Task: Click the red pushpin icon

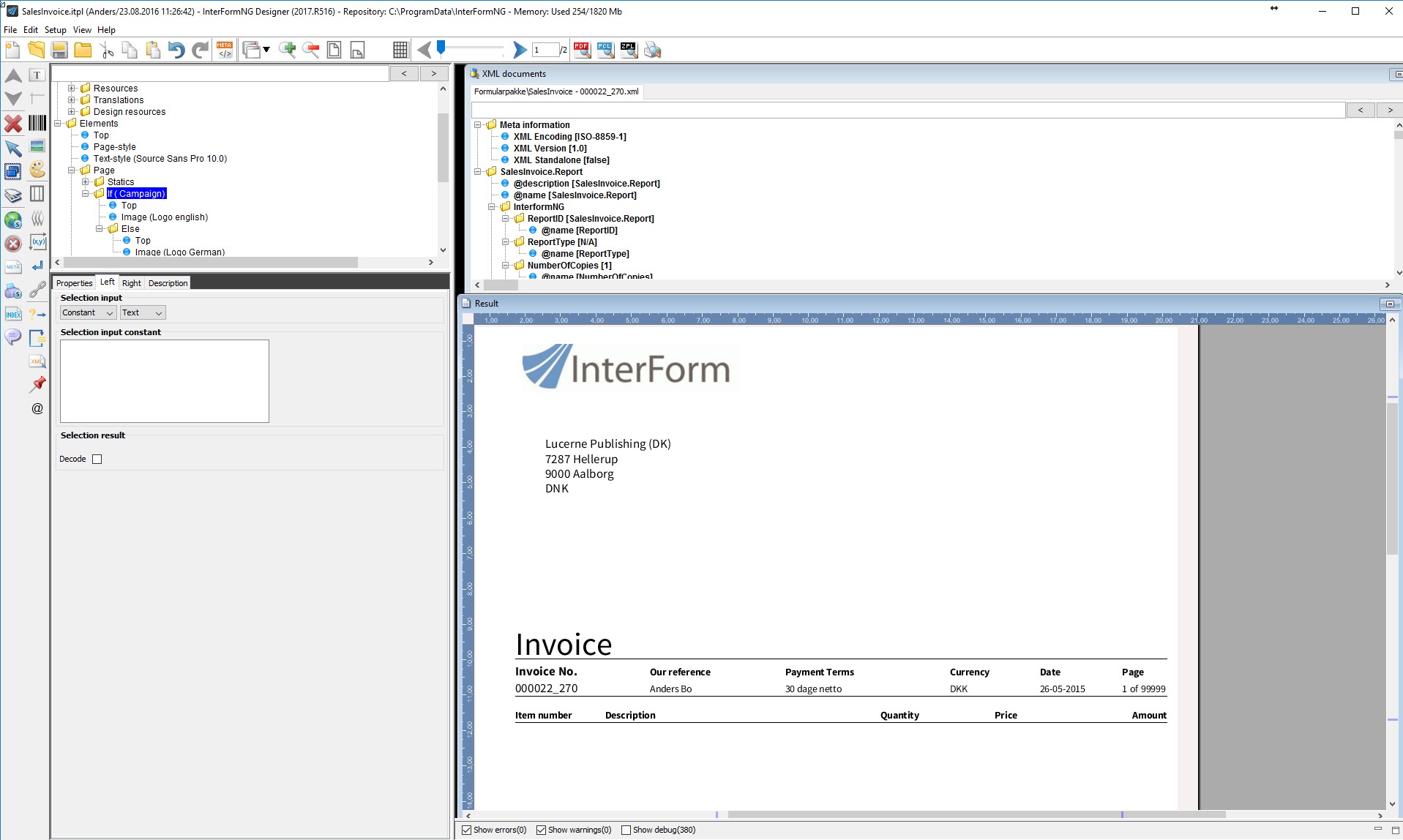Action: 37,384
